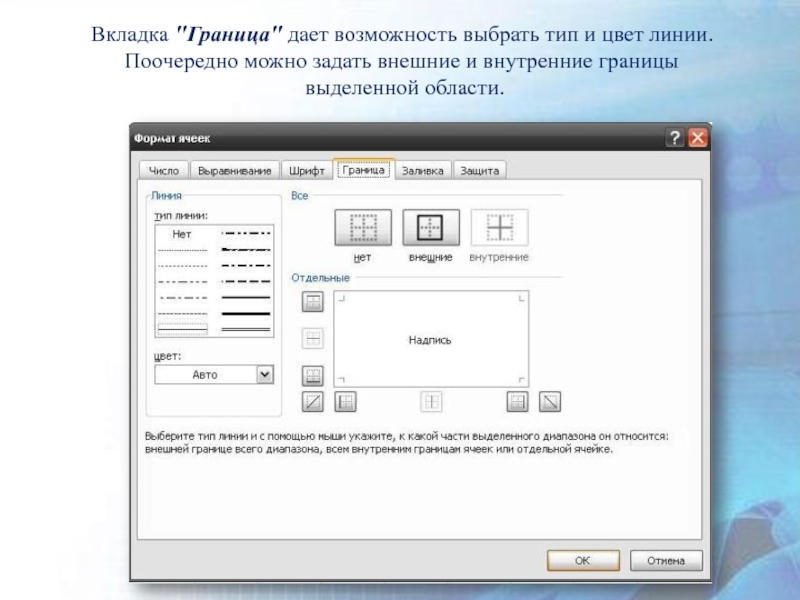
Task: Select the thick solid line style
Action: [245, 314]
